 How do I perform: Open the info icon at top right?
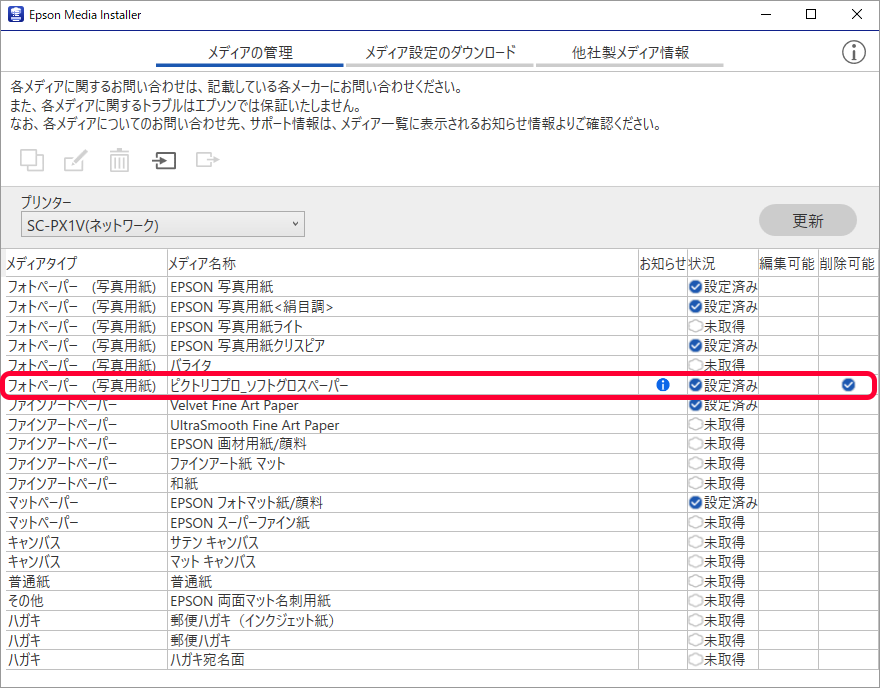pyautogui.click(x=853, y=53)
